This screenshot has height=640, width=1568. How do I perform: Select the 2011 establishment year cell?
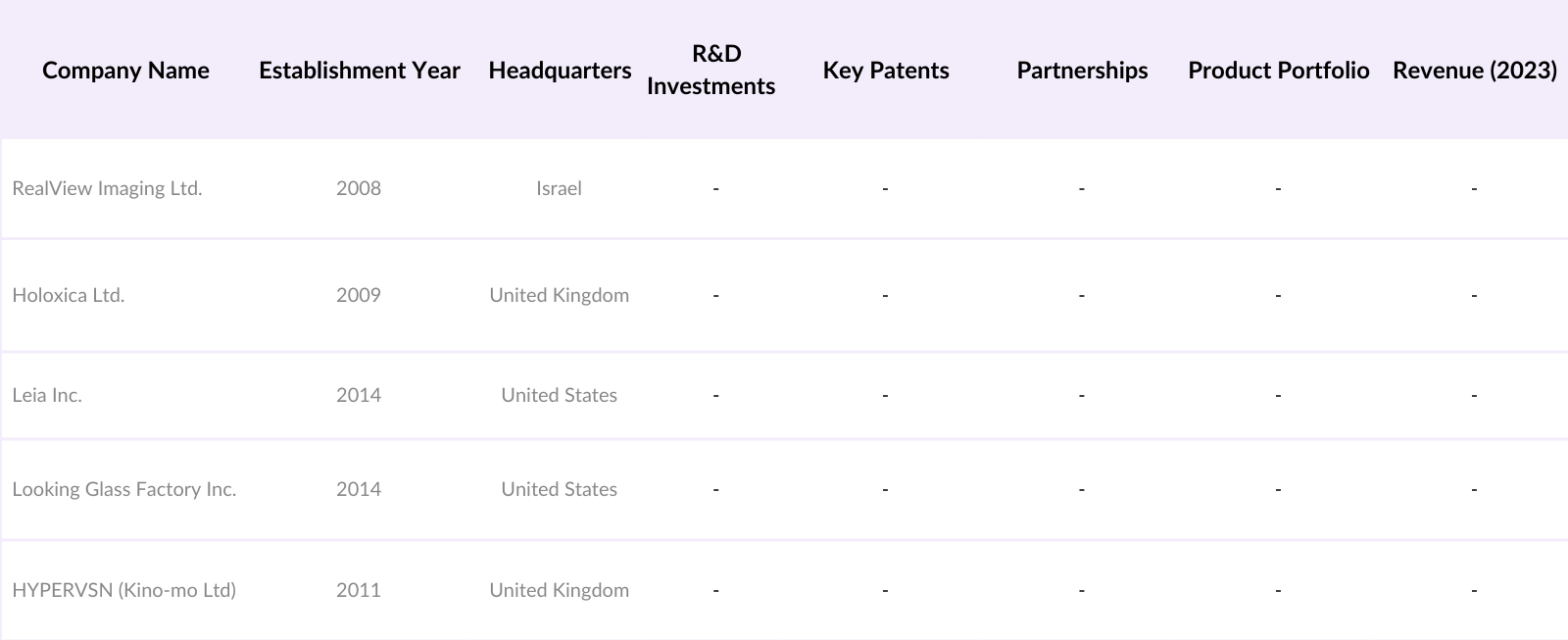(x=359, y=590)
